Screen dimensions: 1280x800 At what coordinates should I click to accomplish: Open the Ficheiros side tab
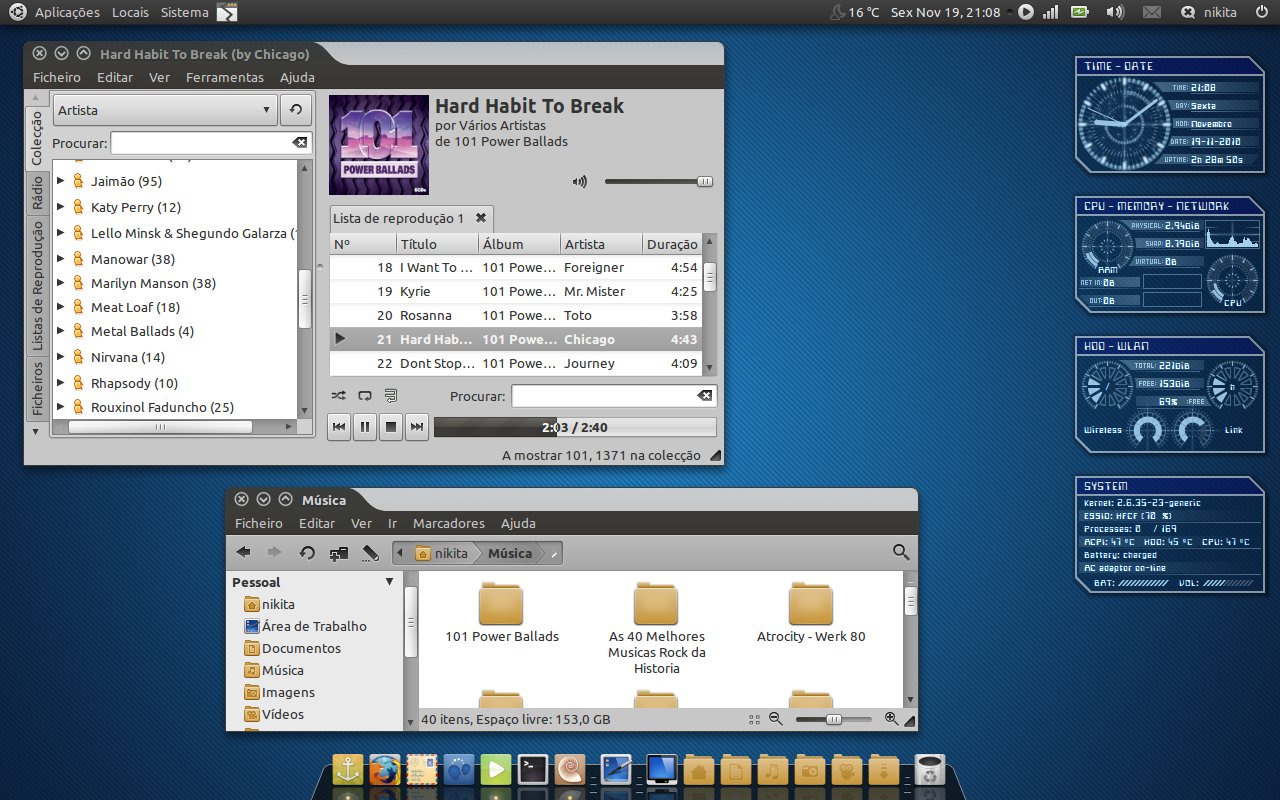(x=37, y=389)
